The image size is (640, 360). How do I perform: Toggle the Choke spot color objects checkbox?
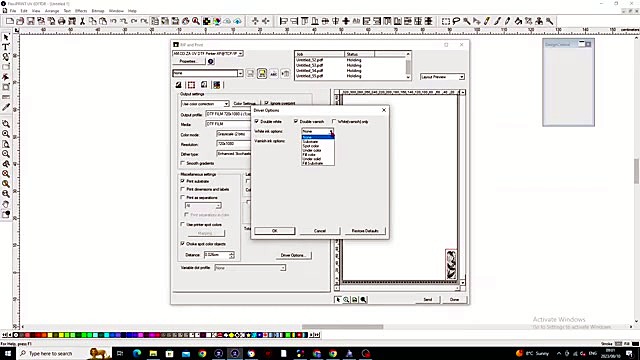click(x=183, y=244)
